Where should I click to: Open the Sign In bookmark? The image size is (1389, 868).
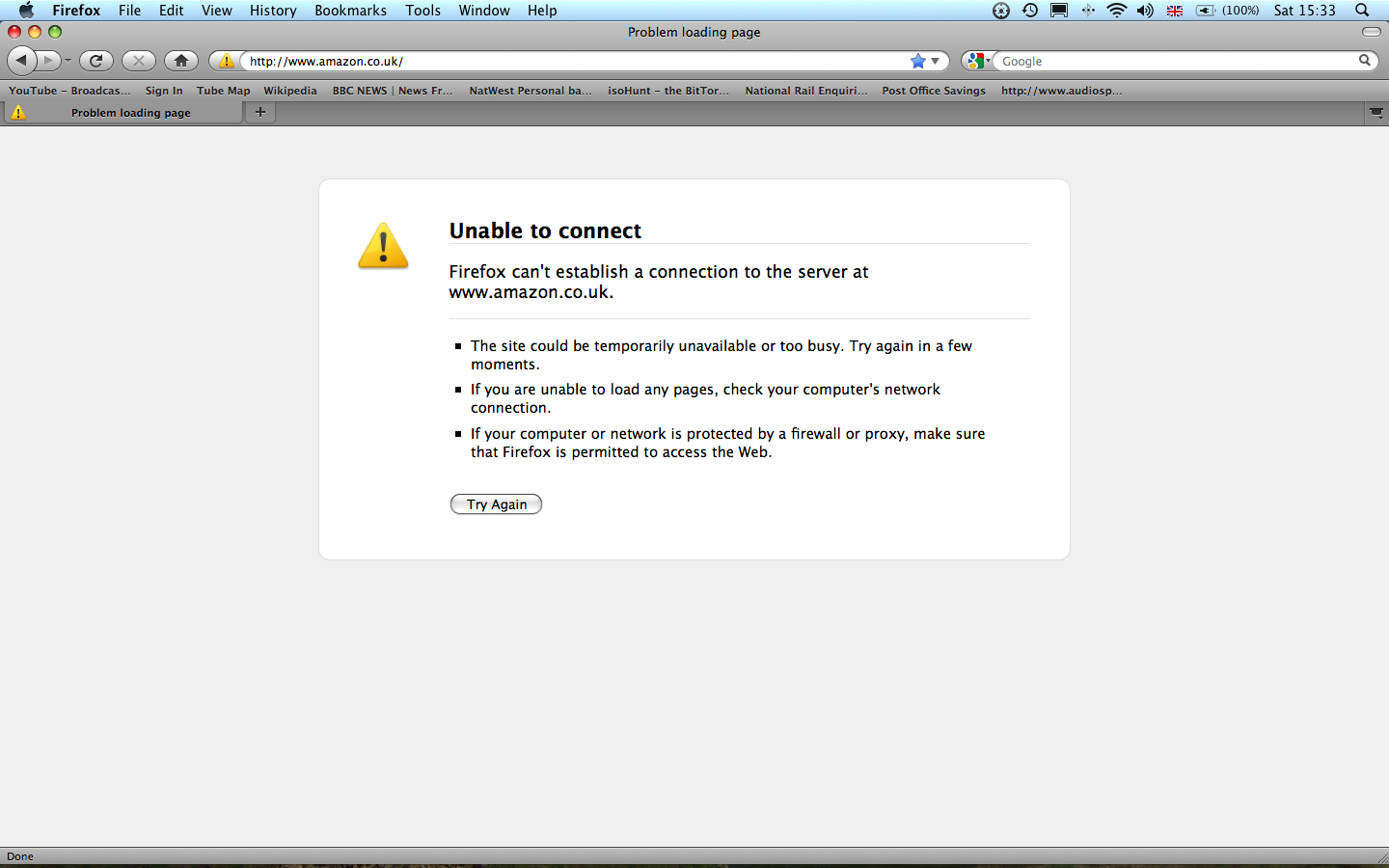[164, 91]
